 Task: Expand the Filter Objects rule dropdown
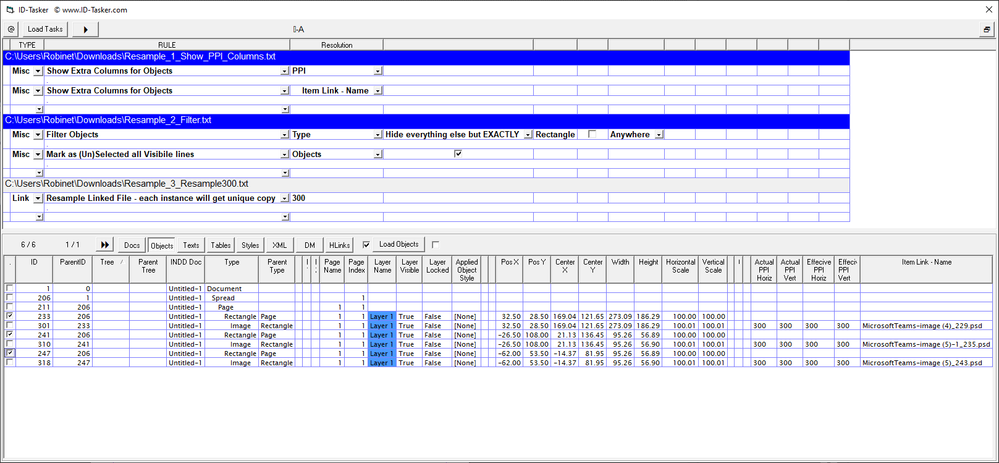click(x=285, y=135)
